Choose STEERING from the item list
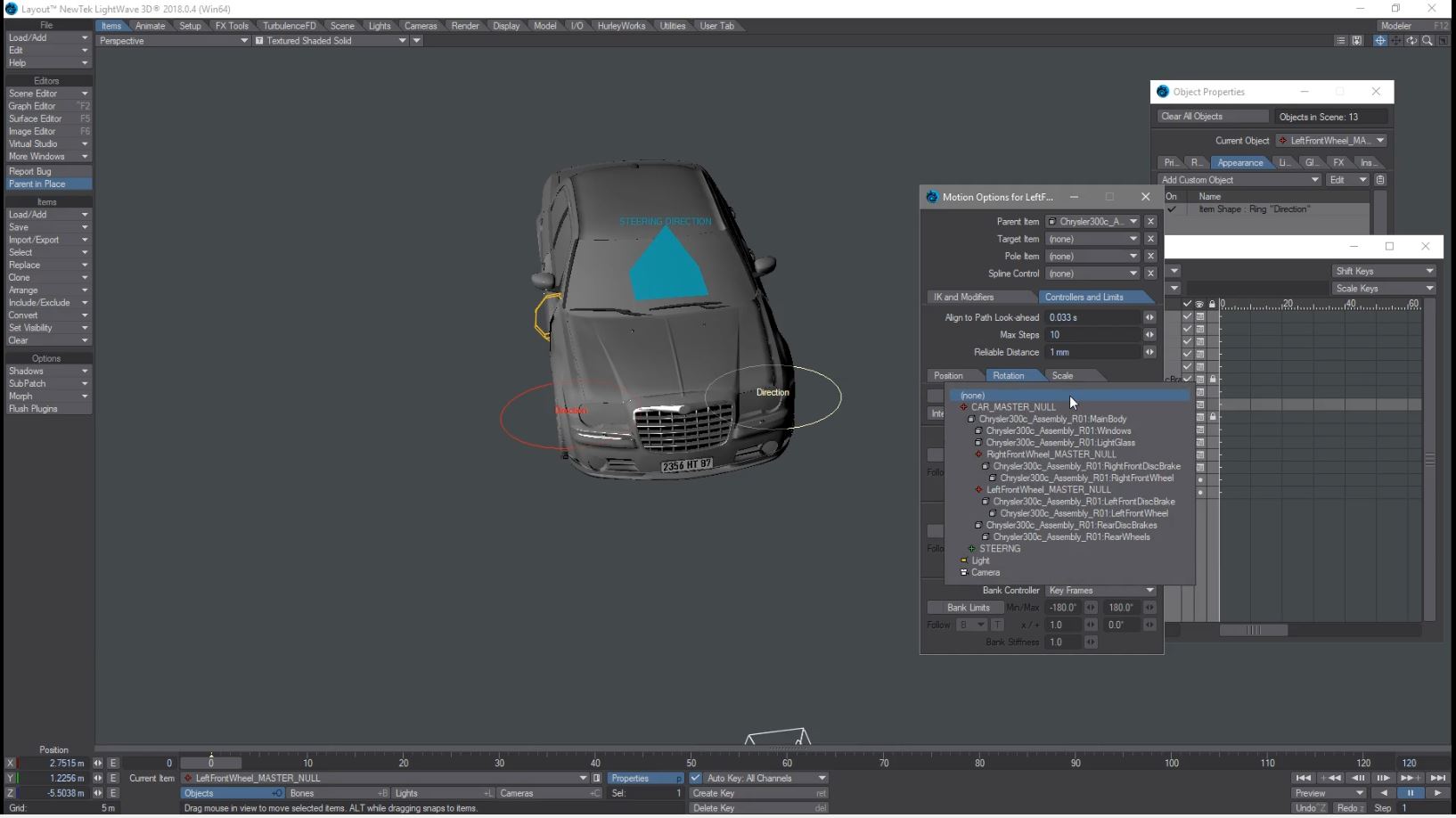This screenshot has width=1456, height=818. [x=1000, y=549]
